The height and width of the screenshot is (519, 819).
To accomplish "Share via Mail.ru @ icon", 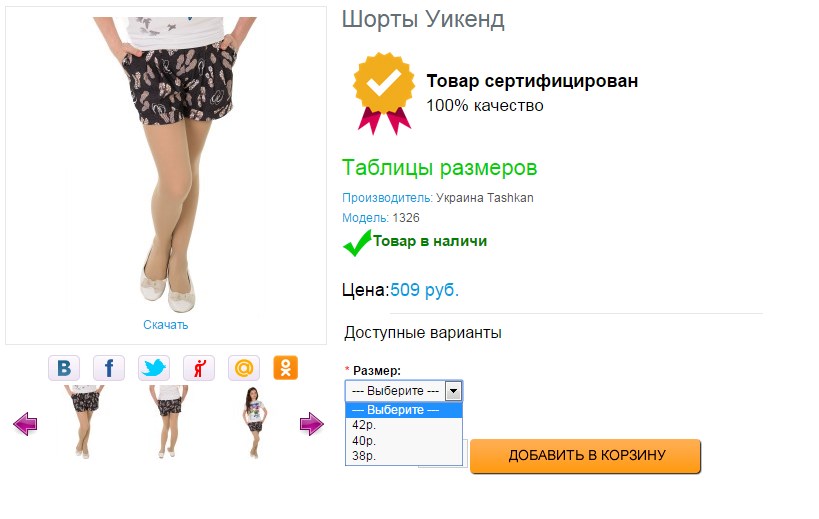I will click(x=243, y=368).
